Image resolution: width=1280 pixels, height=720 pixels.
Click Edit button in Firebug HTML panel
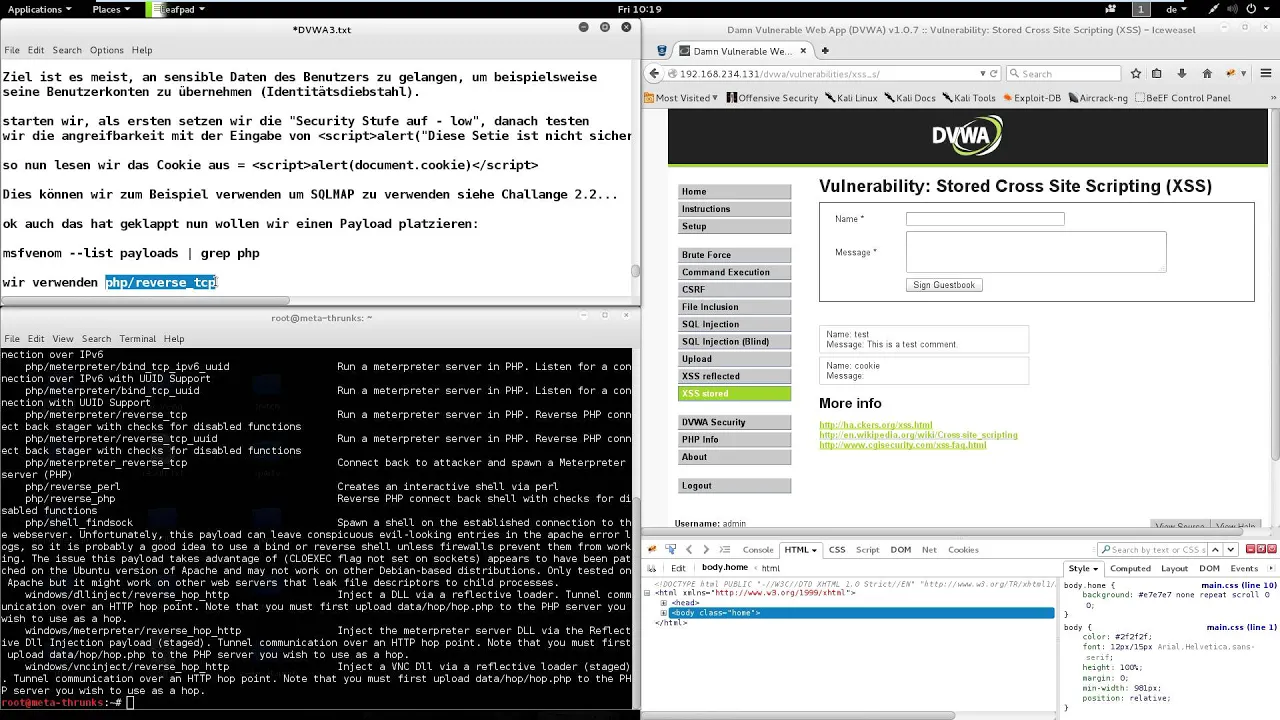coord(678,568)
